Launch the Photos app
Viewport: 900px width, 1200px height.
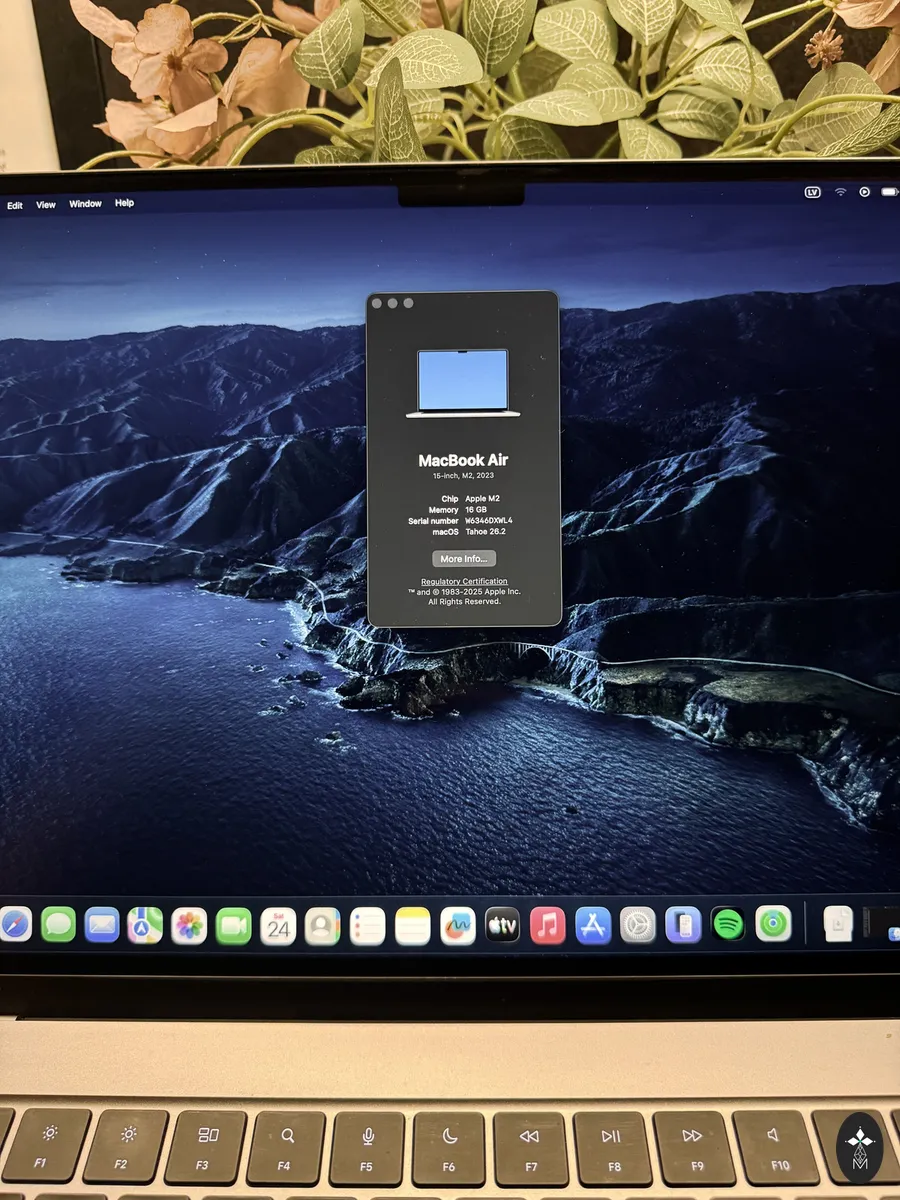tap(189, 926)
